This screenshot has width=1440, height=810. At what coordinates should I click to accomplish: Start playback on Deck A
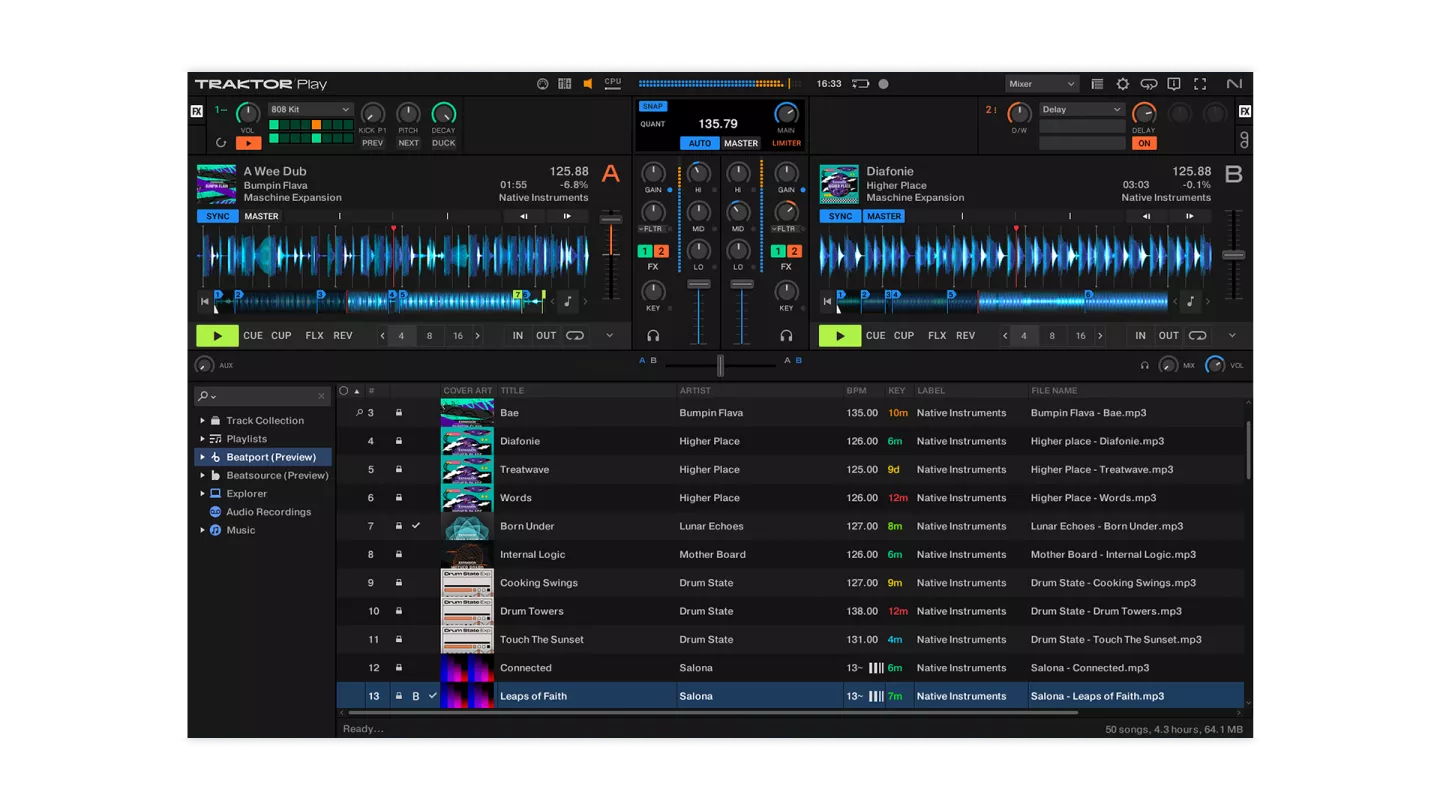click(217, 336)
